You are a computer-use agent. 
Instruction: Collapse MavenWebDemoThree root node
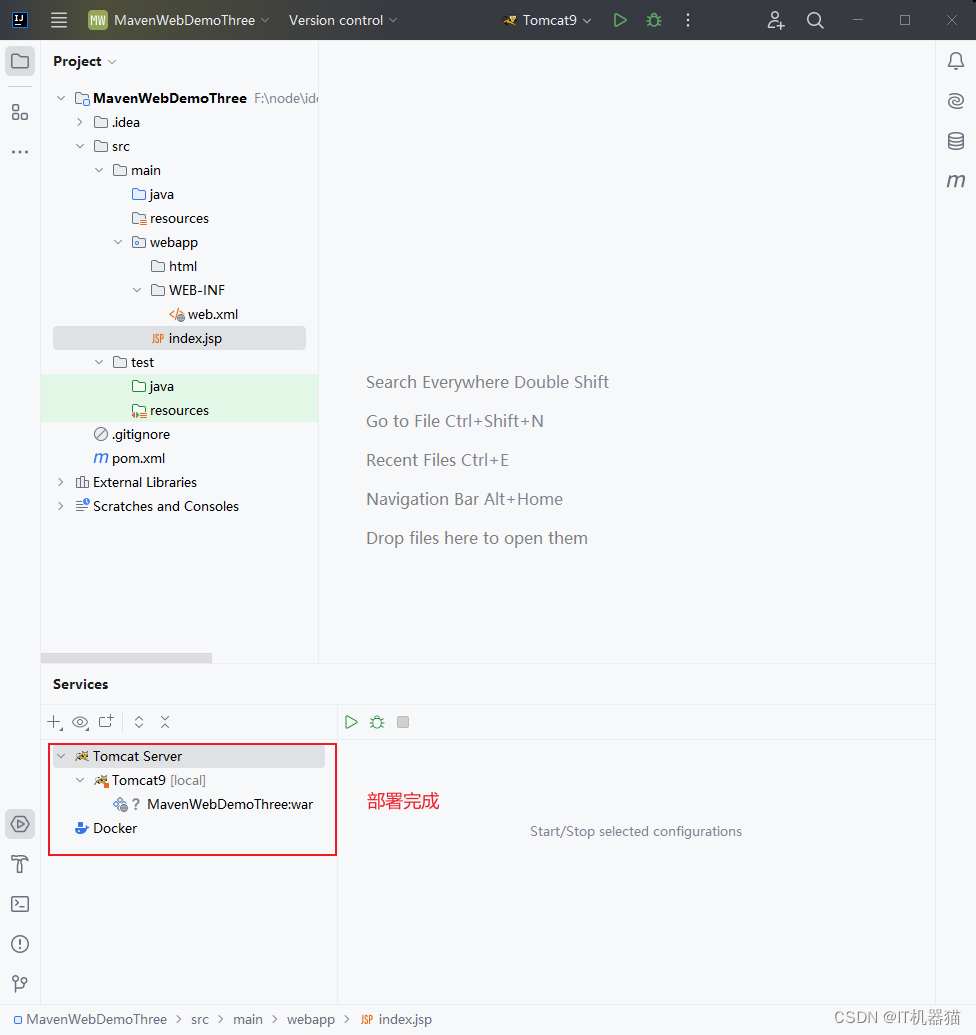tap(61, 98)
